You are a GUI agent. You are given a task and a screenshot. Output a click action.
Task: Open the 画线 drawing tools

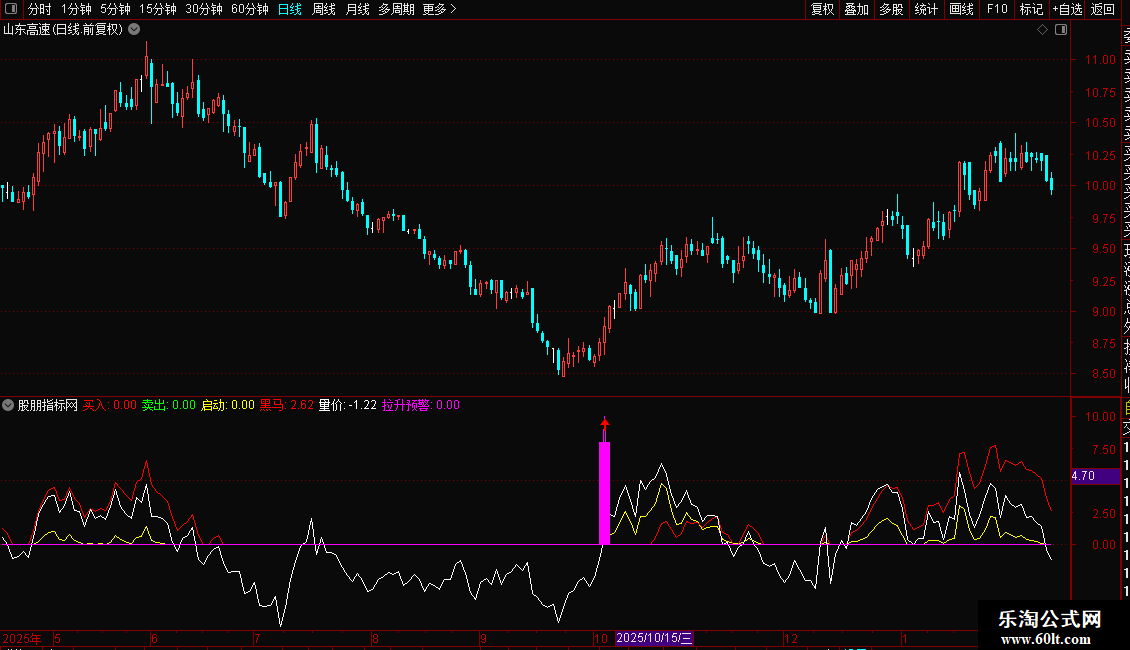coord(961,9)
